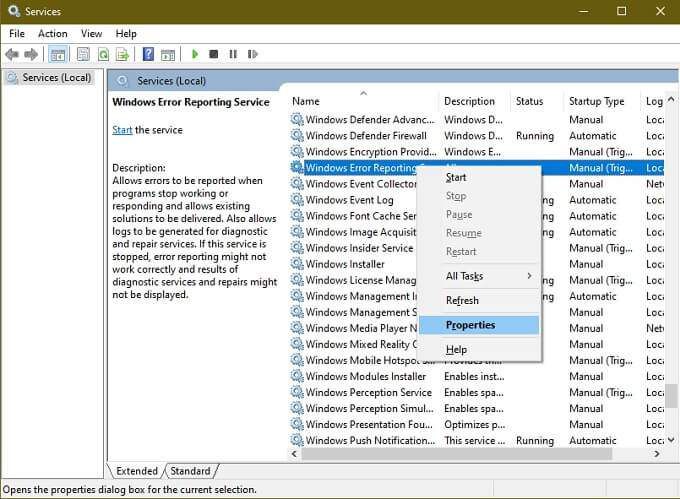This screenshot has width=680, height=499.
Task: Click the Stop Service square toolbar icon
Action: click(215, 54)
